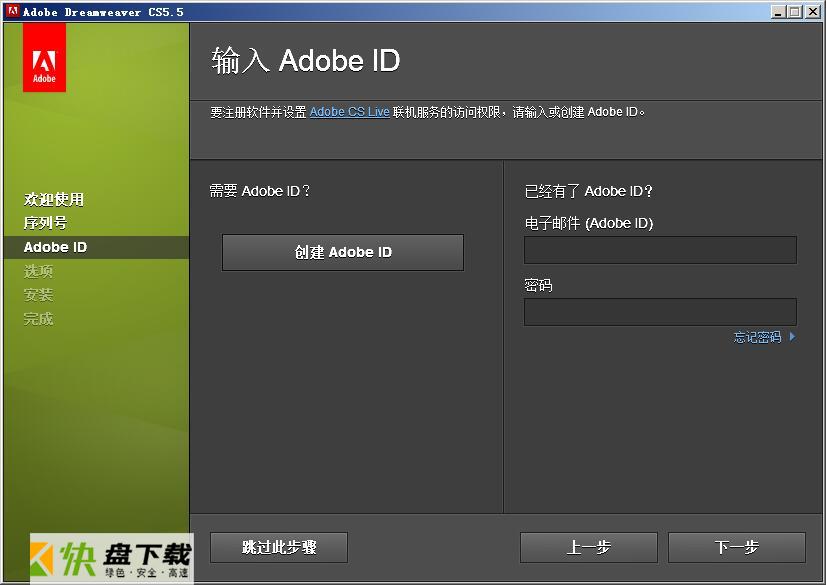
Task: Click the 输入 Adobe ID heading
Action: 306,61
